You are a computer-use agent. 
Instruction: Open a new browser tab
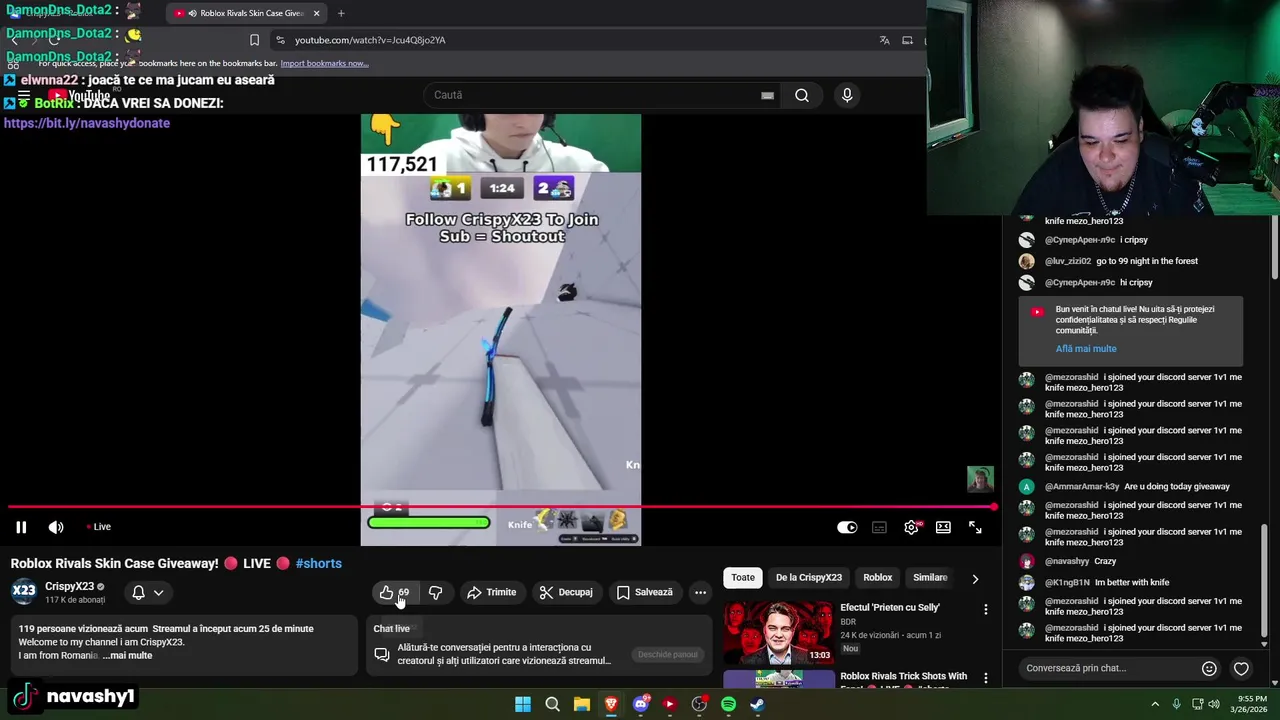pyautogui.click(x=341, y=13)
